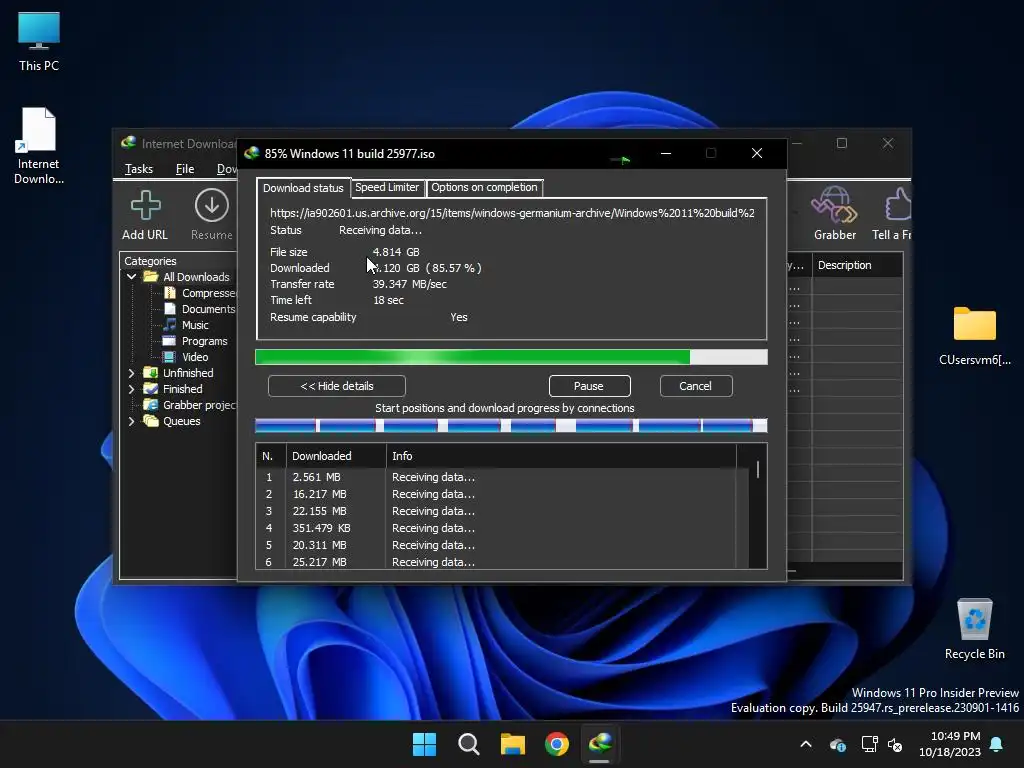1024x768 pixels.
Task: Click the muted volume tray icon
Action: pos(895,744)
